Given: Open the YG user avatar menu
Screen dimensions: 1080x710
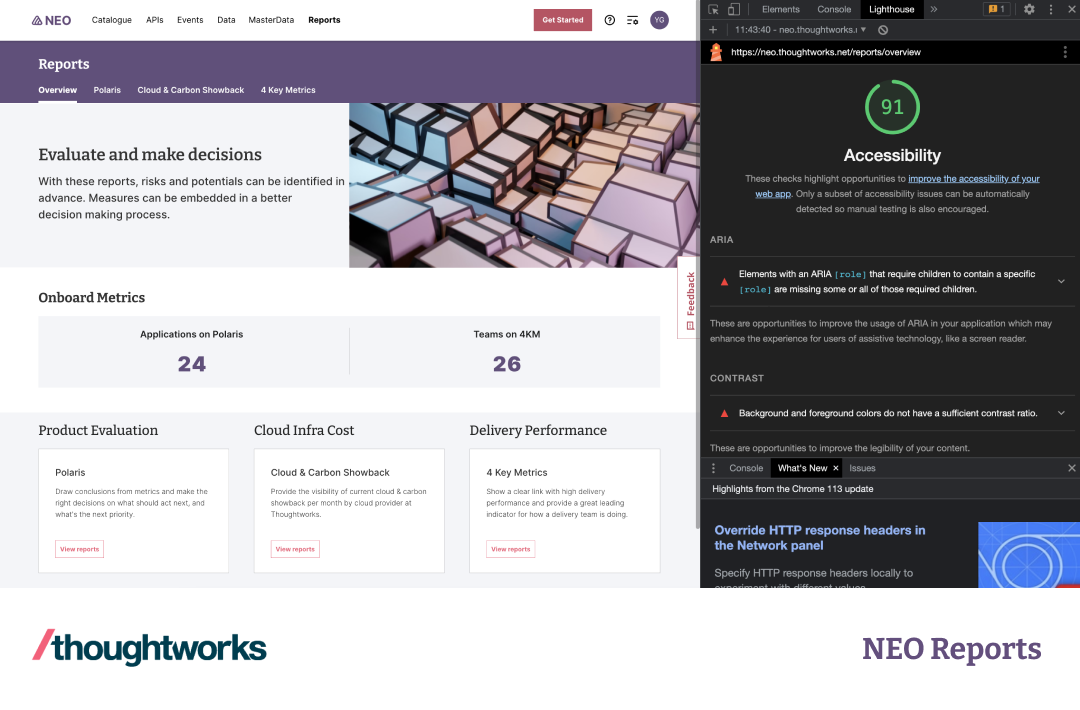Looking at the screenshot, I should [659, 20].
